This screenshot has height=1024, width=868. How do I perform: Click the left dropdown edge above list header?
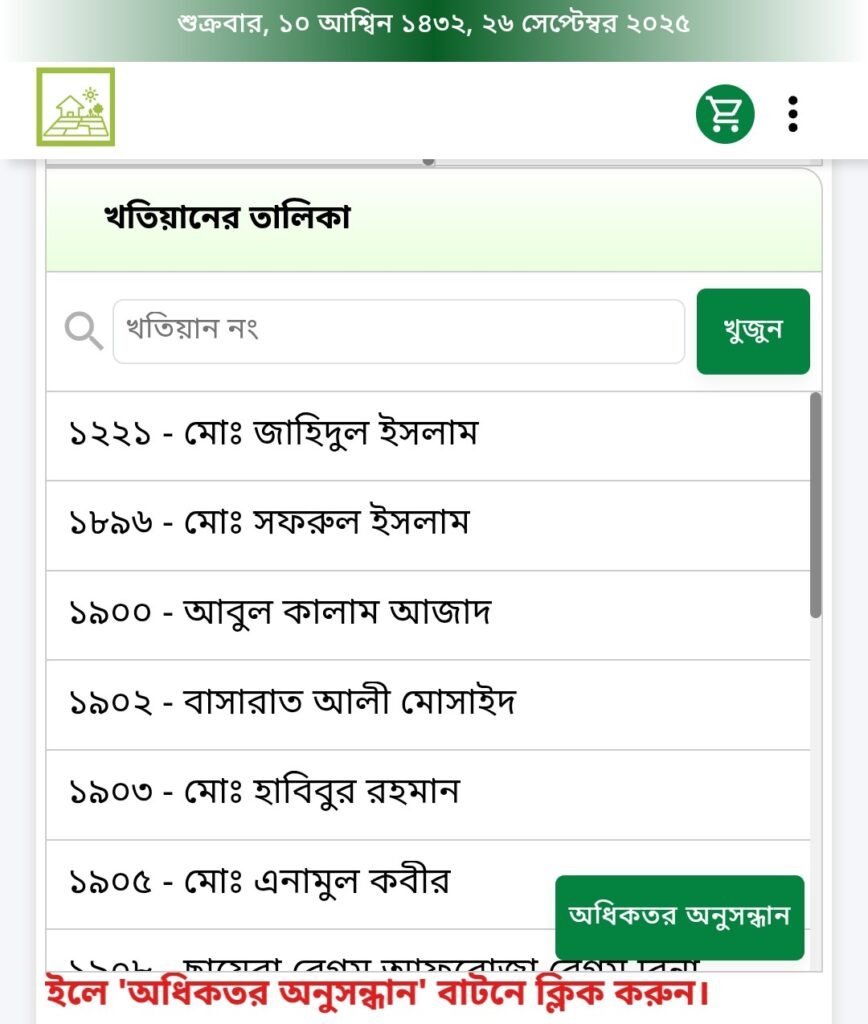point(240,162)
